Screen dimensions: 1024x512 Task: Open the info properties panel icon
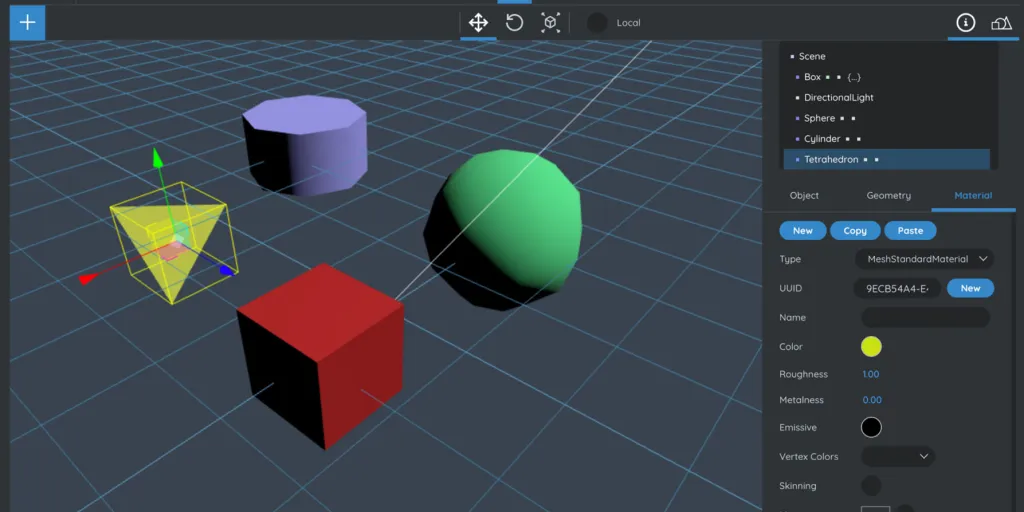pos(965,22)
